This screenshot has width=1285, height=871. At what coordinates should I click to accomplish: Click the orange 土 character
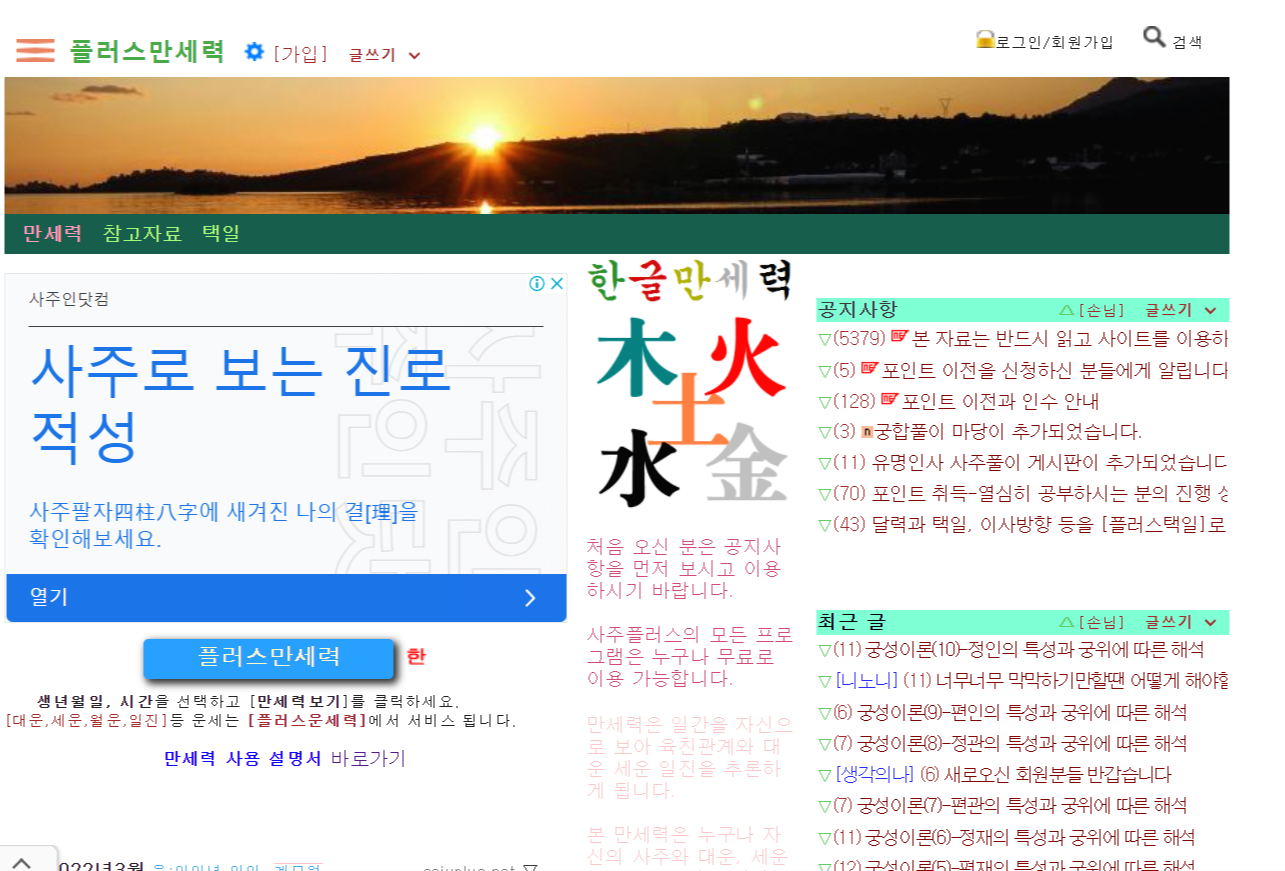tap(690, 411)
